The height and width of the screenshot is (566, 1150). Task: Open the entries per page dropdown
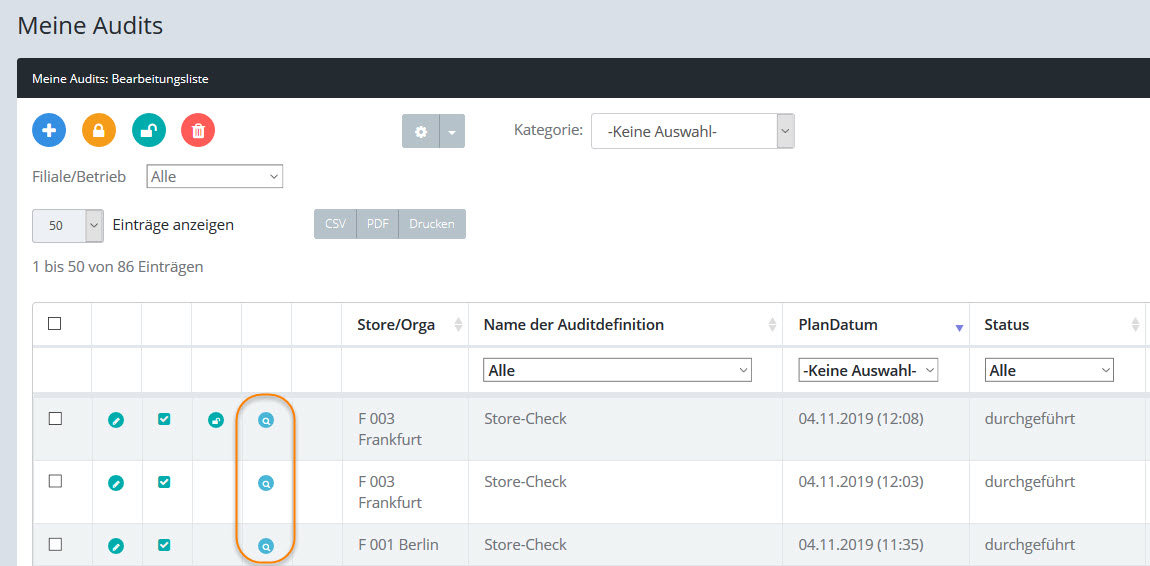pos(68,225)
